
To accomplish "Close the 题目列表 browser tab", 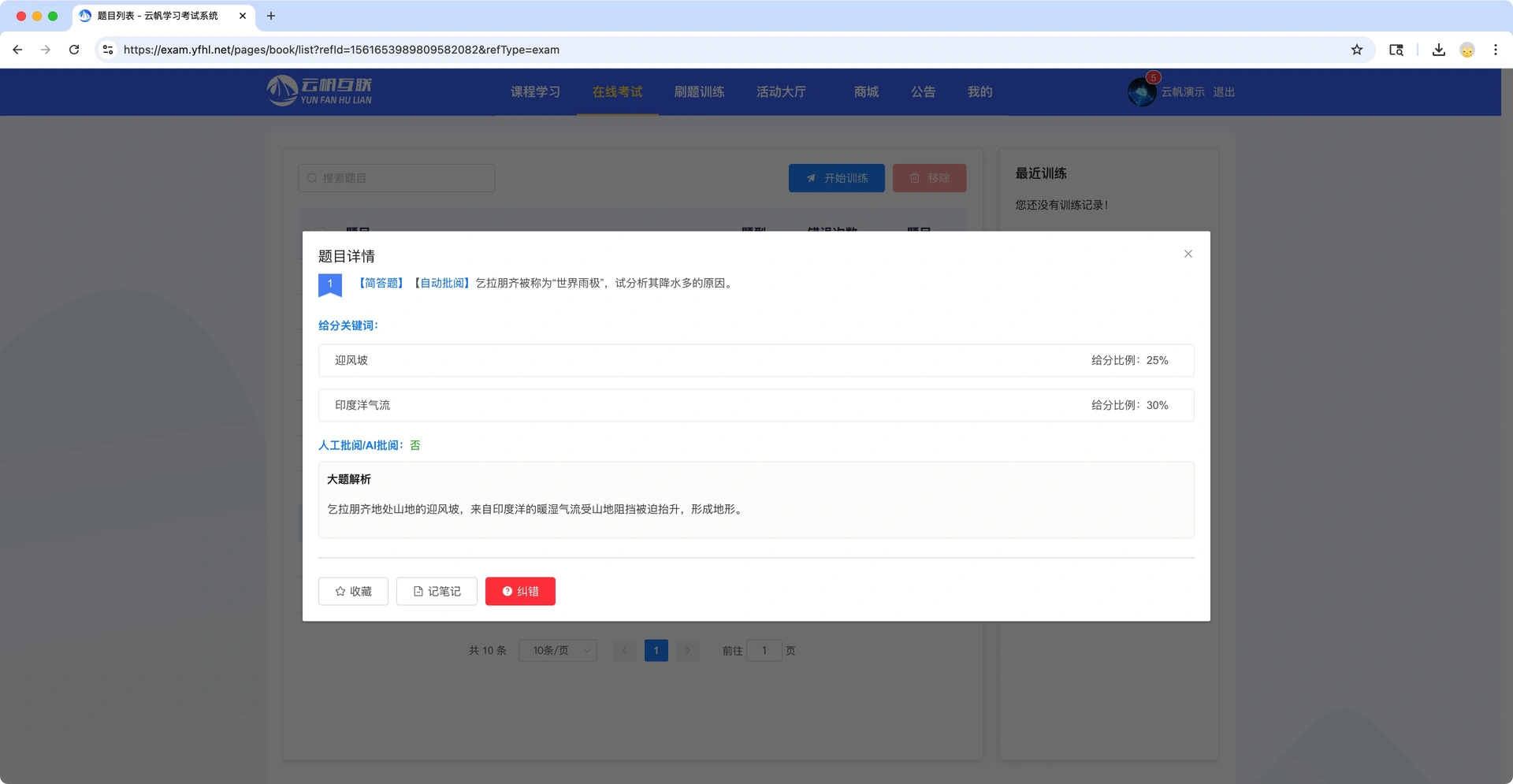I will [x=243, y=16].
